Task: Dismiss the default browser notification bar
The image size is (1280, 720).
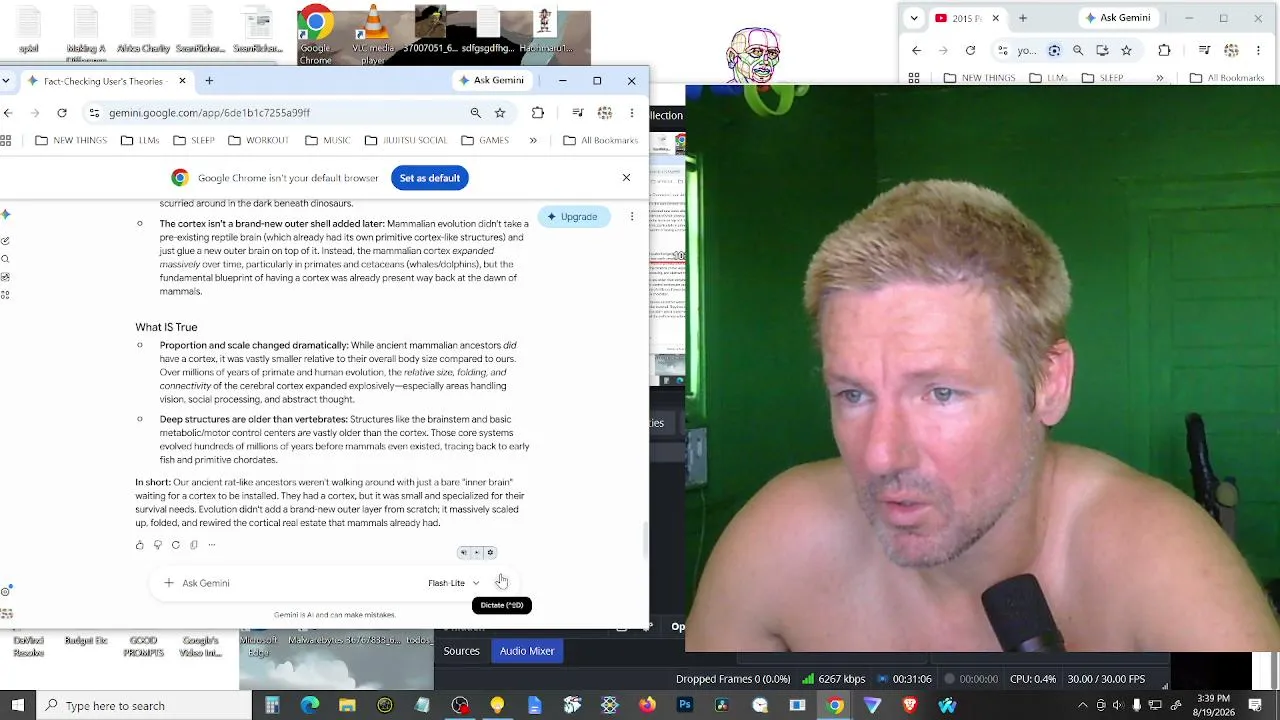Action: tap(626, 177)
